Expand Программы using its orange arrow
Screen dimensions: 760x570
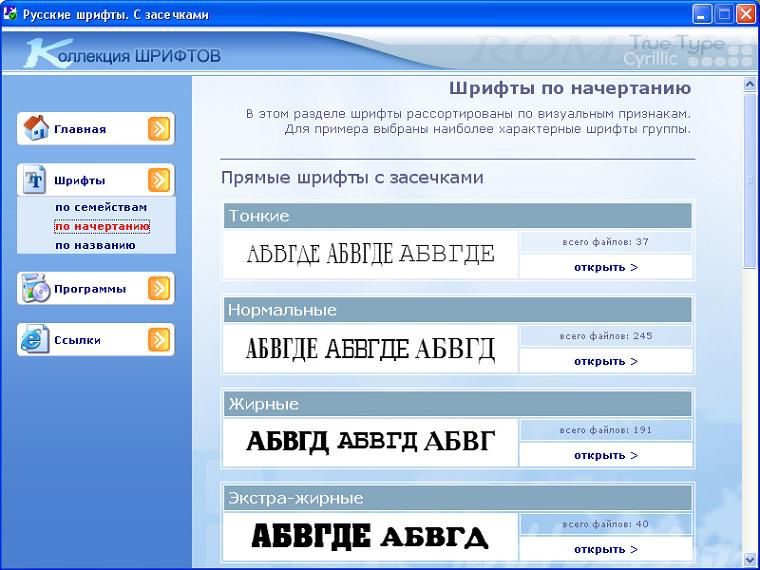click(159, 289)
